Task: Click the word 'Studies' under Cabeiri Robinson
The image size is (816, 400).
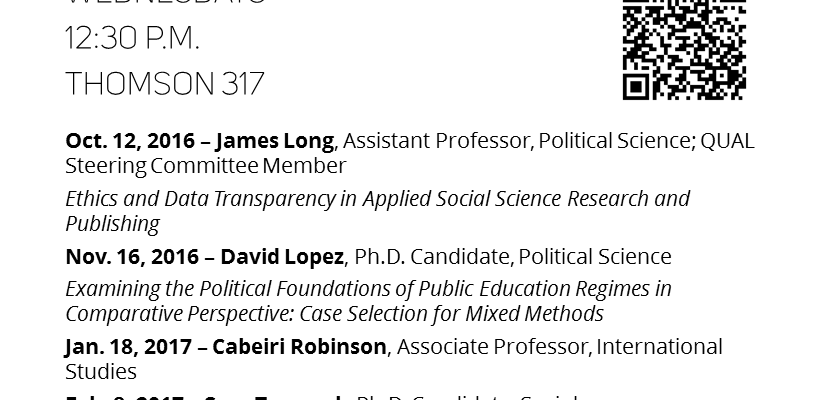Action: [101, 372]
